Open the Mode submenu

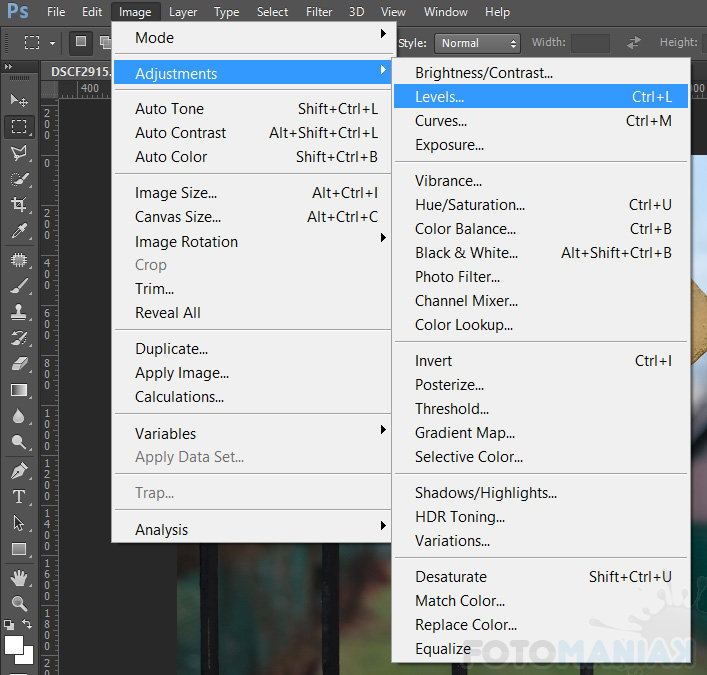[254, 37]
